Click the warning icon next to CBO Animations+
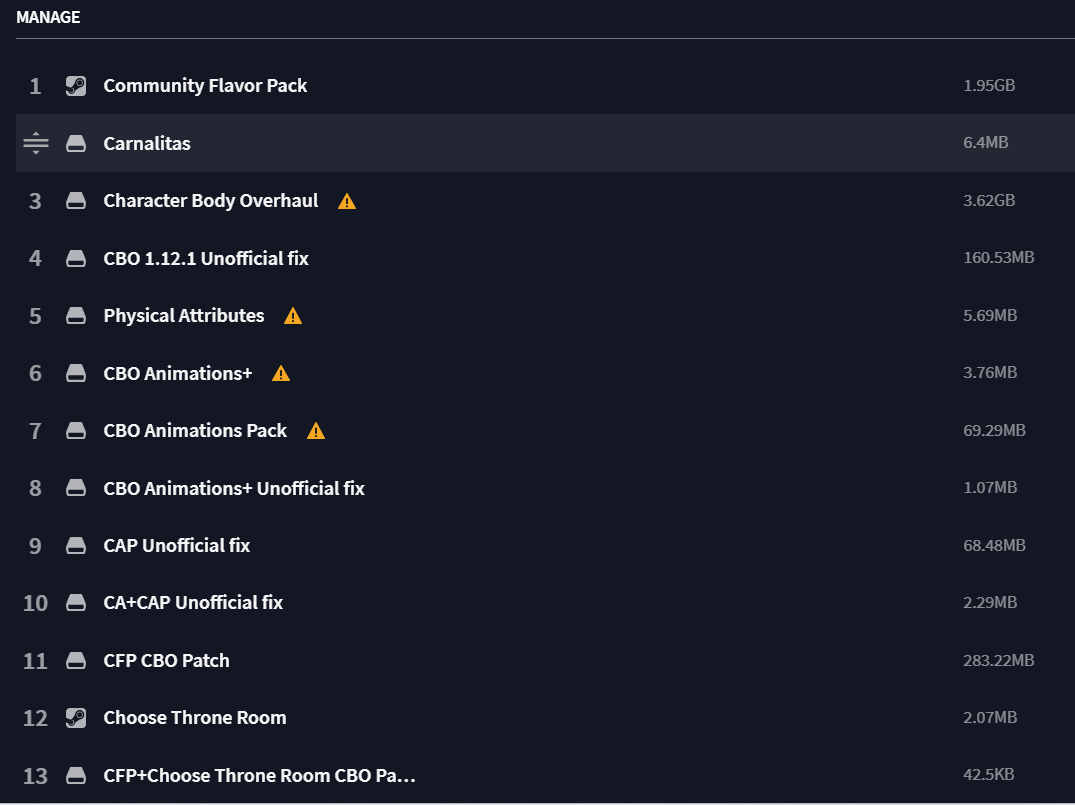The image size is (1075, 805). coord(281,373)
